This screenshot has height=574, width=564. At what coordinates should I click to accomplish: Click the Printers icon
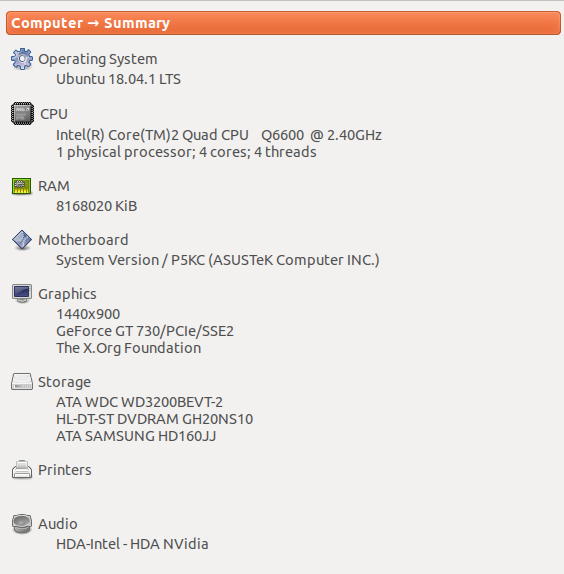pos(22,470)
